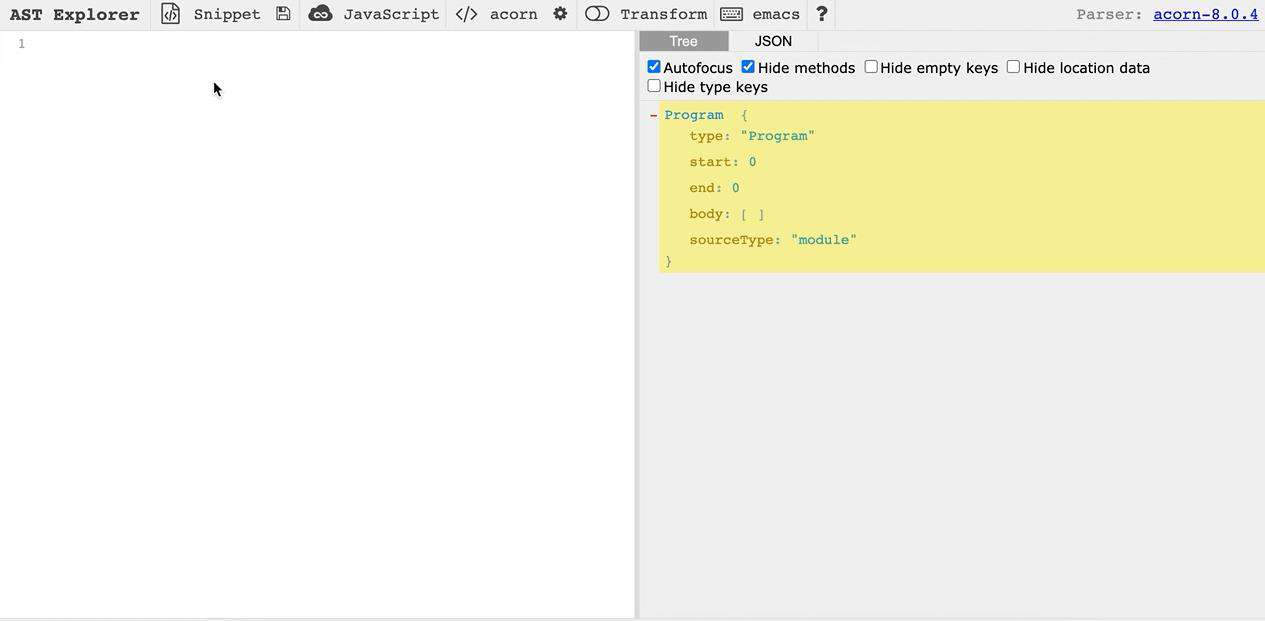Click the JavaScript language icon
1265x621 pixels.
[320, 14]
